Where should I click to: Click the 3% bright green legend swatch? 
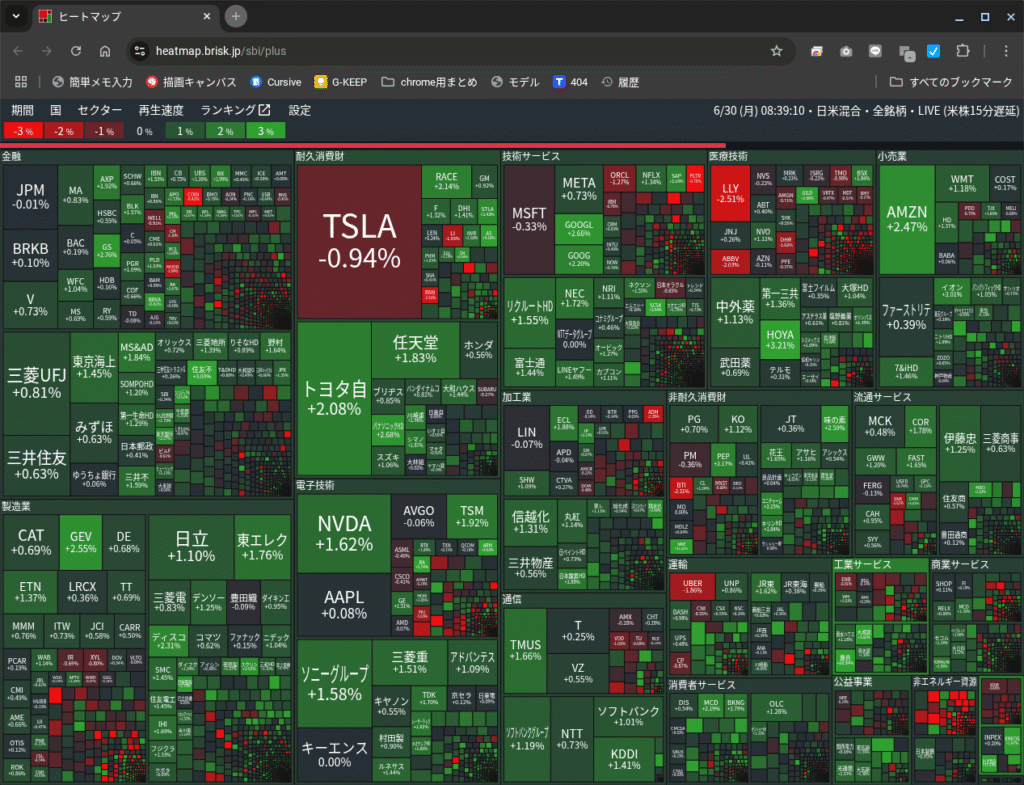(x=265, y=131)
